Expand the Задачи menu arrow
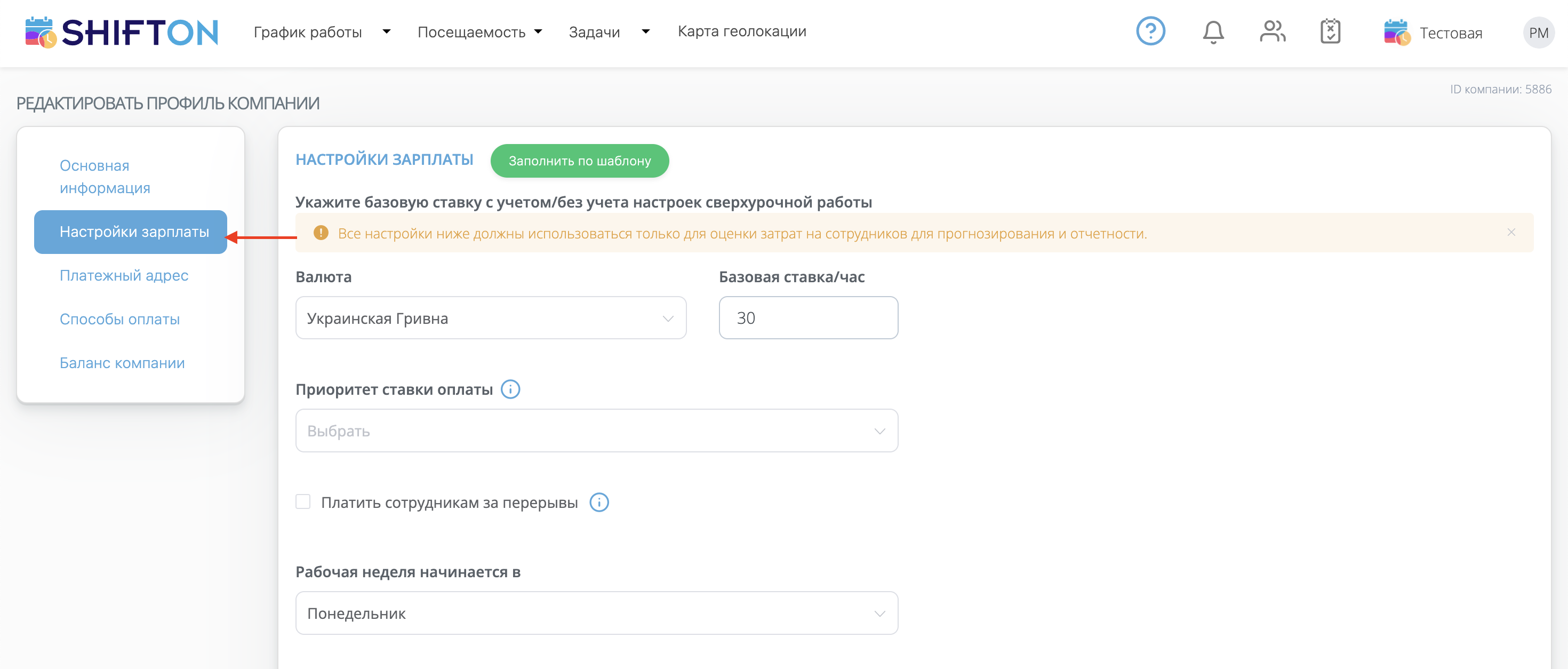Screen dimensions: 1568x669 coord(646,31)
